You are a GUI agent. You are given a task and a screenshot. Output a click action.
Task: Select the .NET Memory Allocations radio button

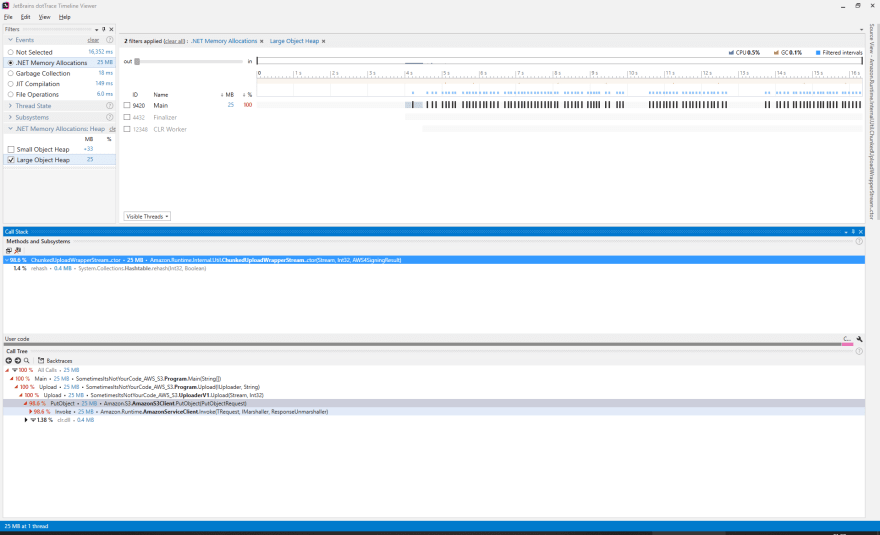11,63
